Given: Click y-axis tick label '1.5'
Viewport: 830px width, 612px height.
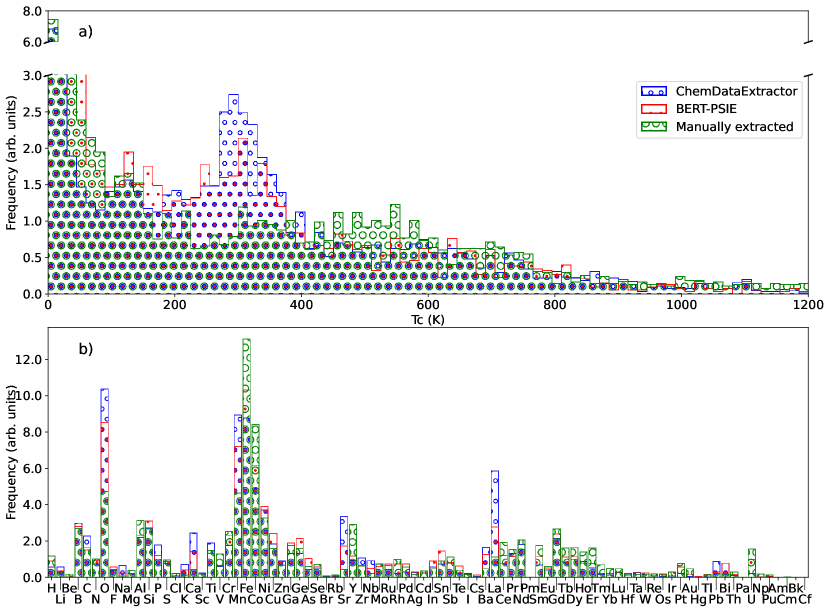Looking at the screenshot, I should [x=32, y=185].
